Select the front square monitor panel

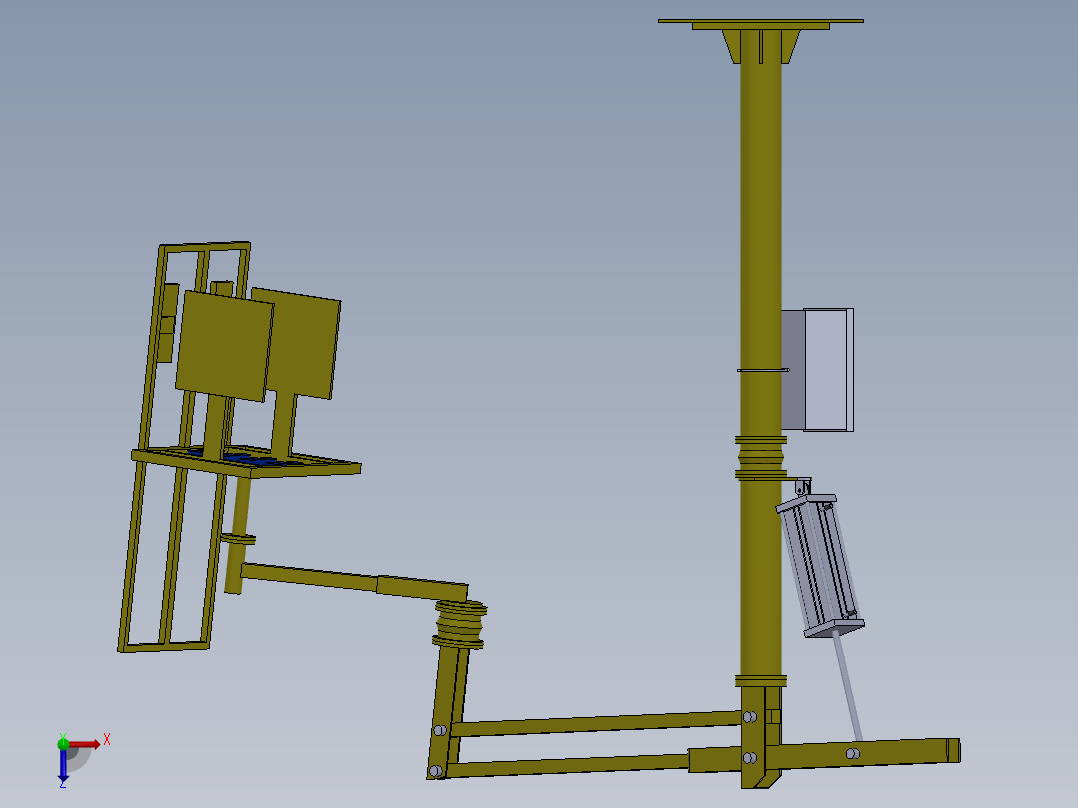click(x=224, y=346)
